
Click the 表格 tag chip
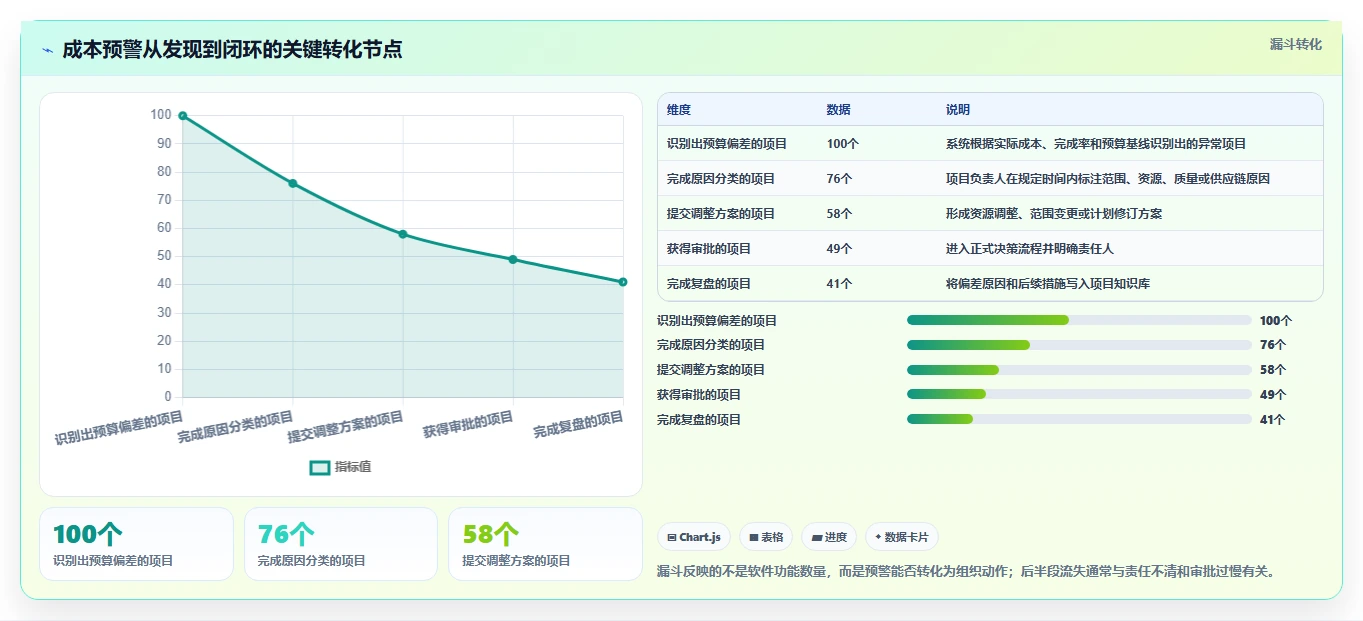766,537
